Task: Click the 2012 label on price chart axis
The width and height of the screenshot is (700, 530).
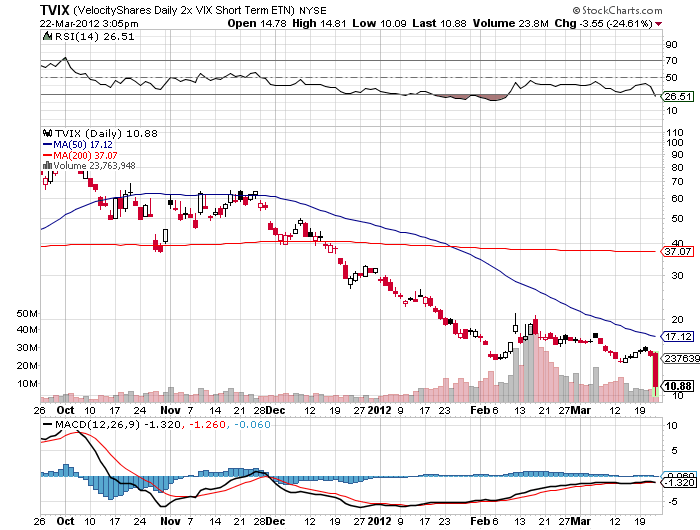Action: [x=379, y=410]
